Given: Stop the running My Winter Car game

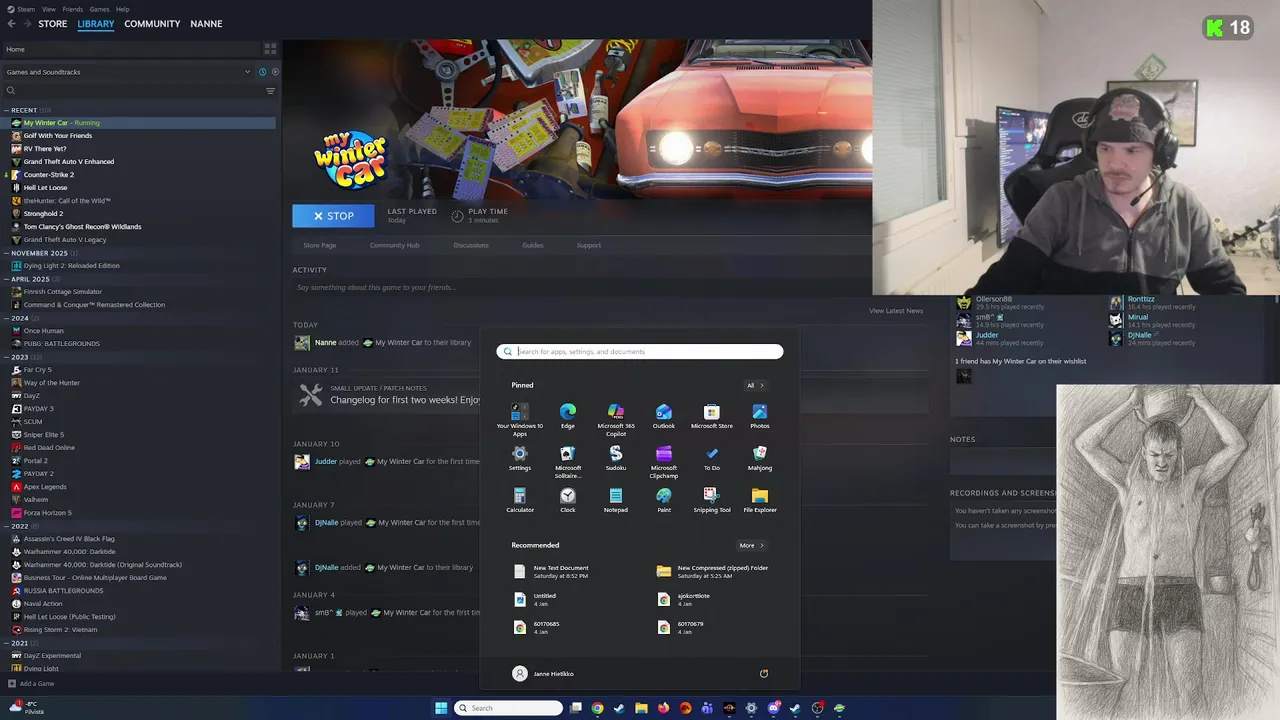Looking at the screenshot, I should 333,216.
